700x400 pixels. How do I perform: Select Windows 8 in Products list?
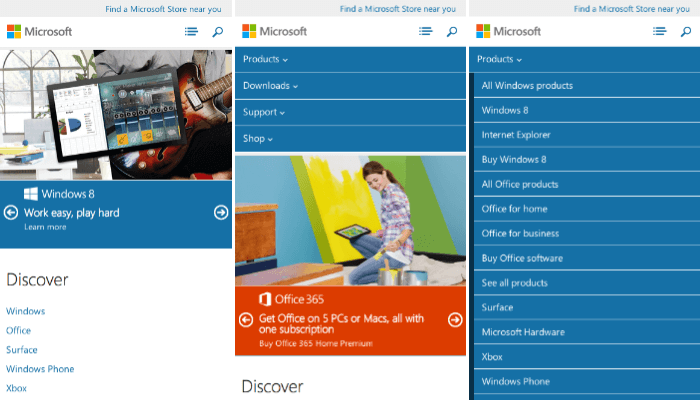[587, 110]
